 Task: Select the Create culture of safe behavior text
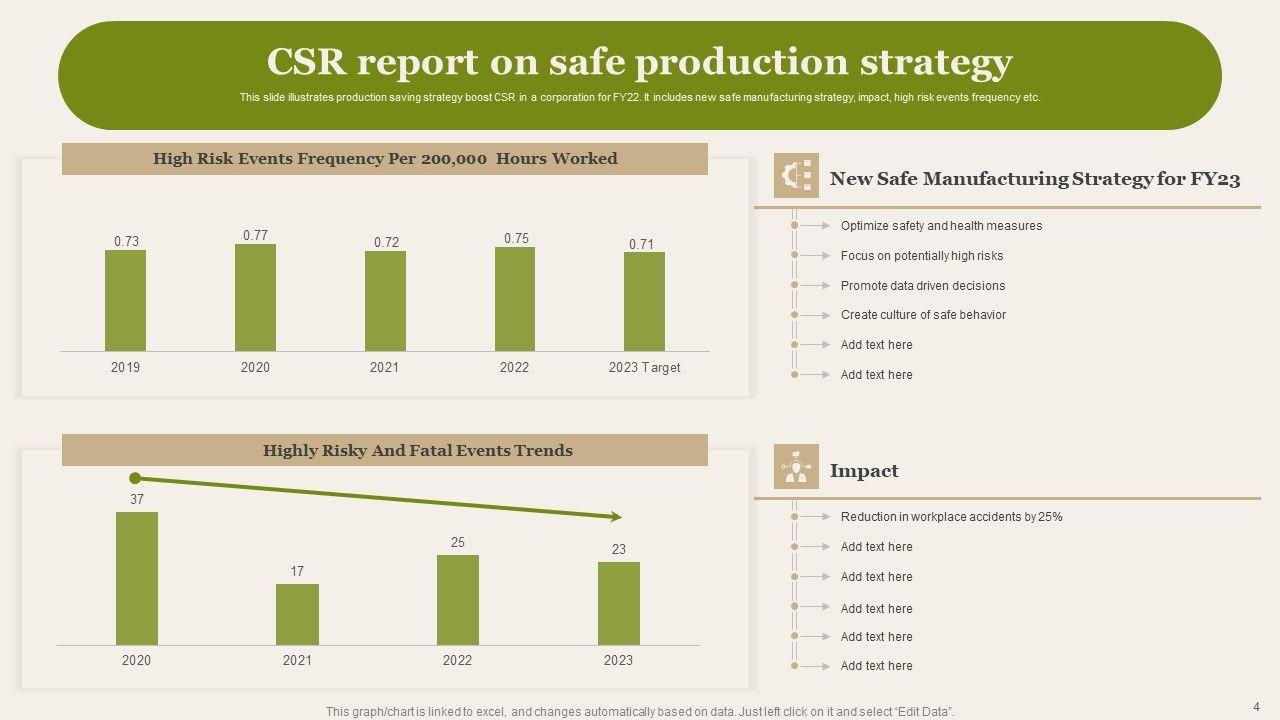923,315
